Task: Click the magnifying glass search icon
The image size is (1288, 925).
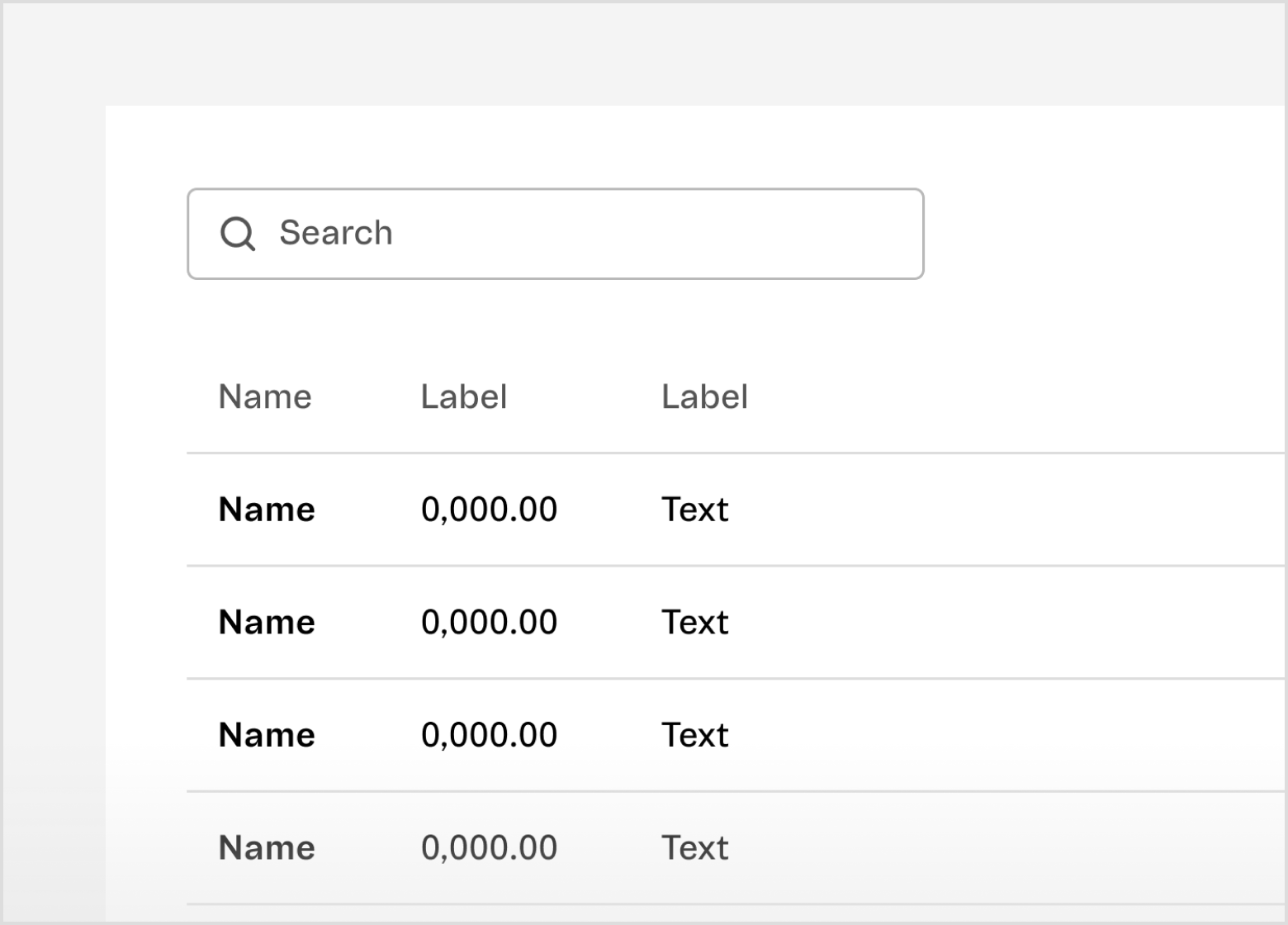Action: pos(238,234)
